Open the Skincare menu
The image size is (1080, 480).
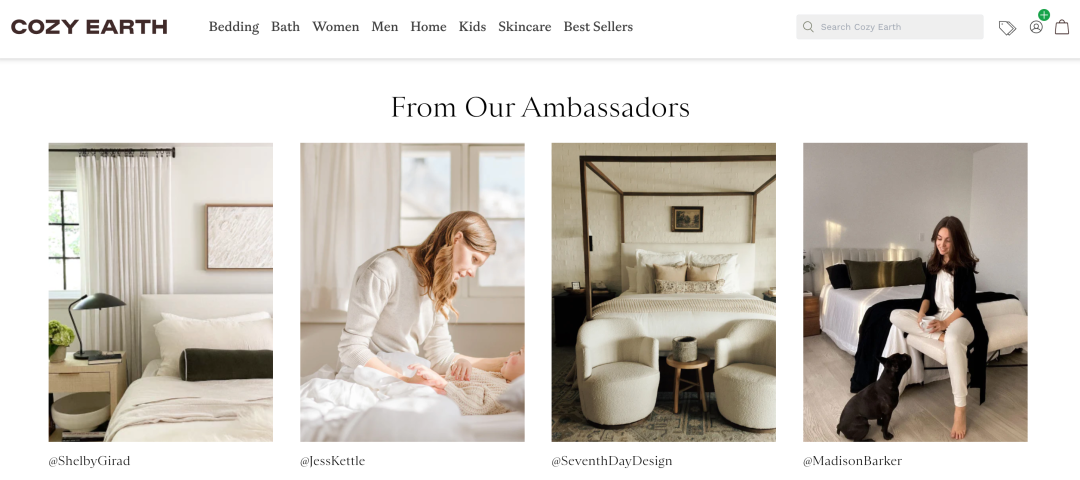(525, 27)
